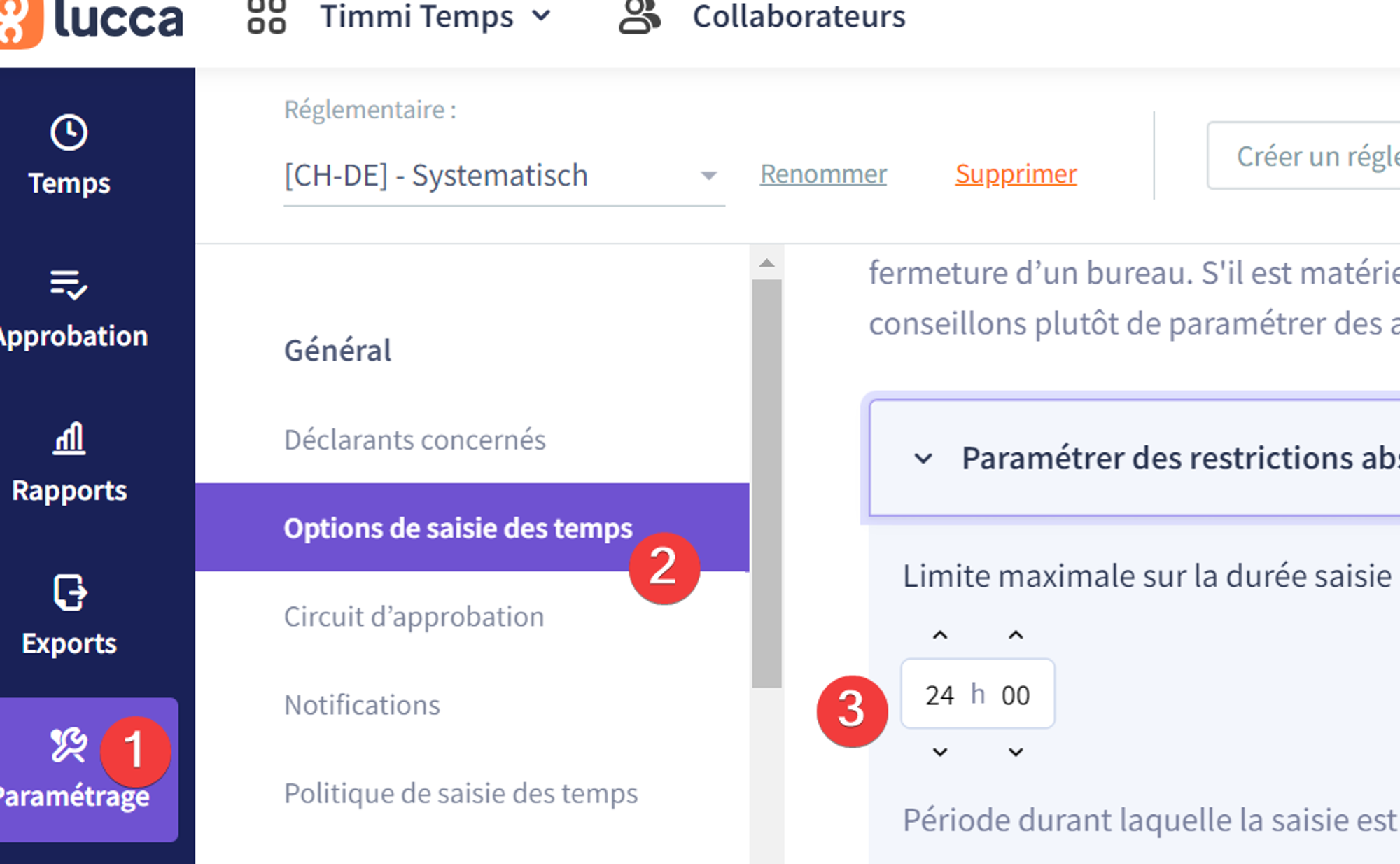Open the Temps clock icon
The height and width of the screenshot is (864, 1400).
(69, 132)
